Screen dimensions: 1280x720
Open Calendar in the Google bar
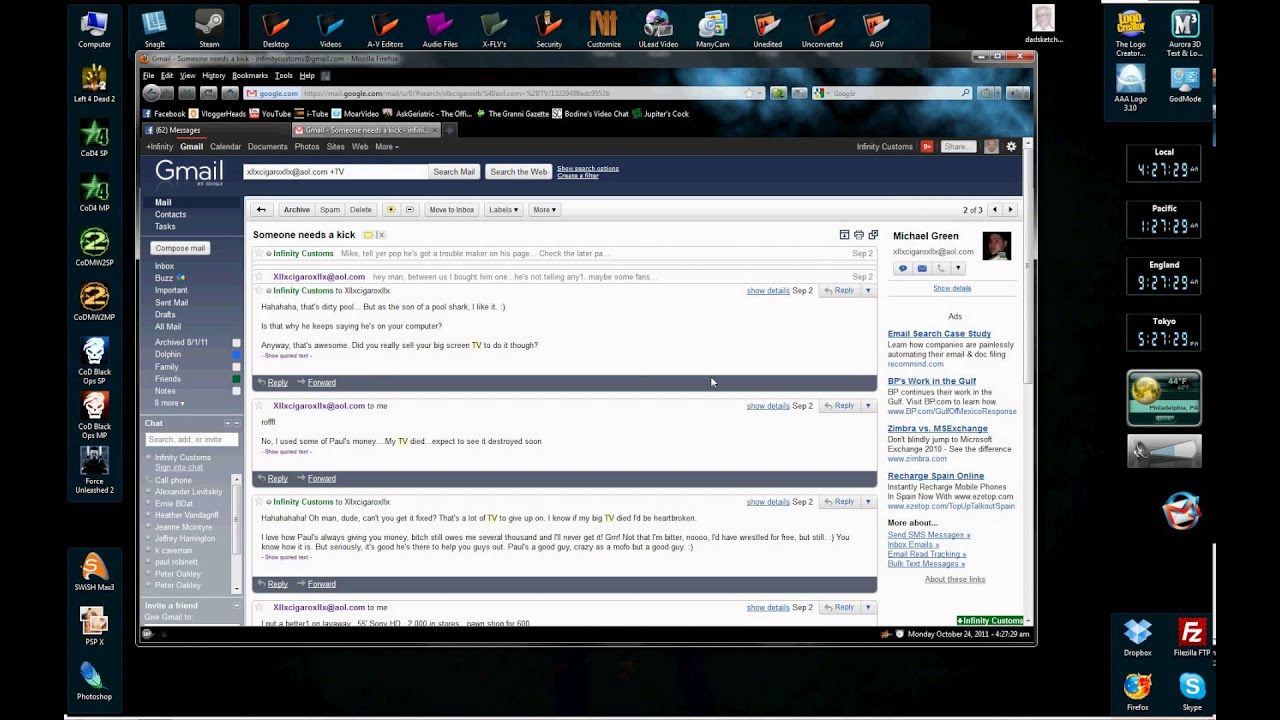[225, 147]
